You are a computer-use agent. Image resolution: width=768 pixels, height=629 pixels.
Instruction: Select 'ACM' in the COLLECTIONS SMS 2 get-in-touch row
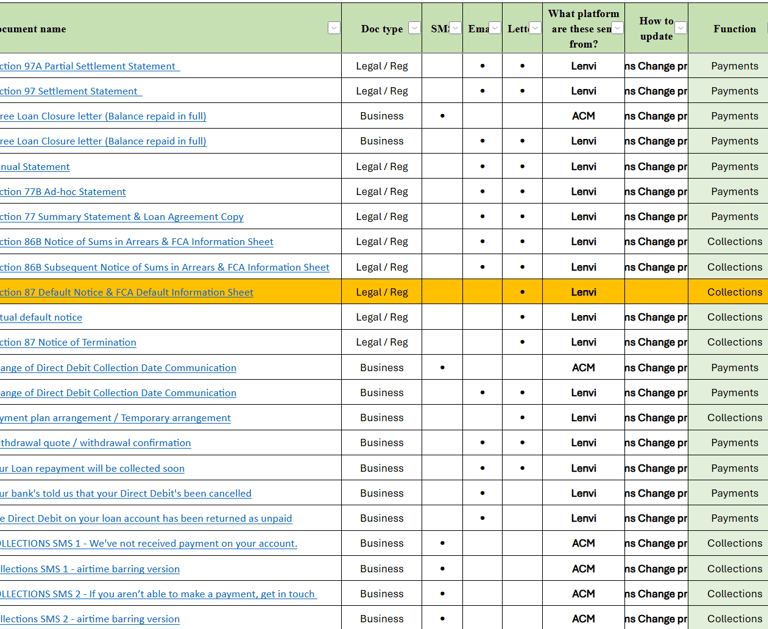click(x=583, y=594)
